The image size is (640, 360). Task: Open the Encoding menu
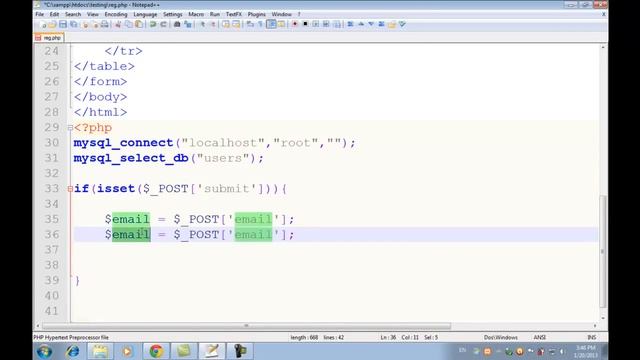tap(116, 14)
